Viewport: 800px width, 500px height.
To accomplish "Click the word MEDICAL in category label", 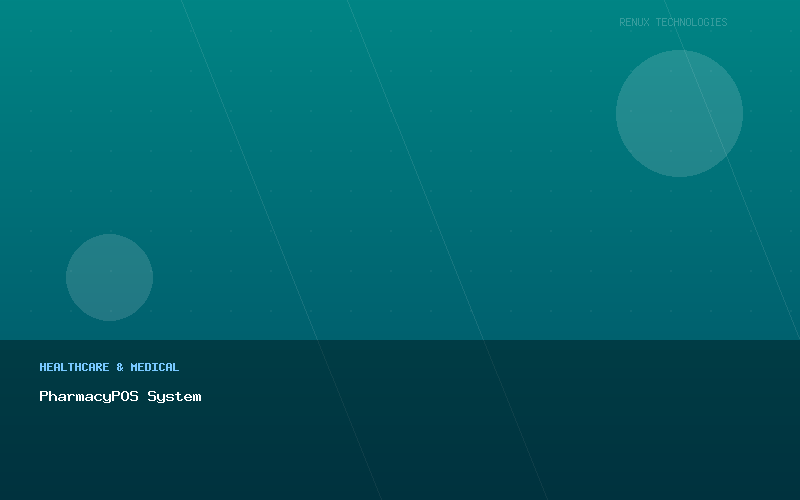I will point(155,367).
